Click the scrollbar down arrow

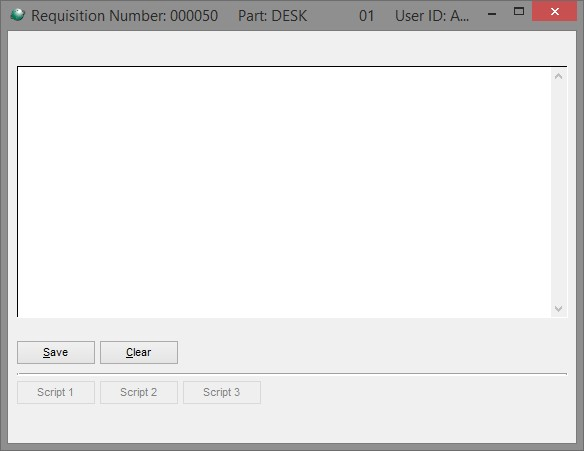[x=558, y=309]
